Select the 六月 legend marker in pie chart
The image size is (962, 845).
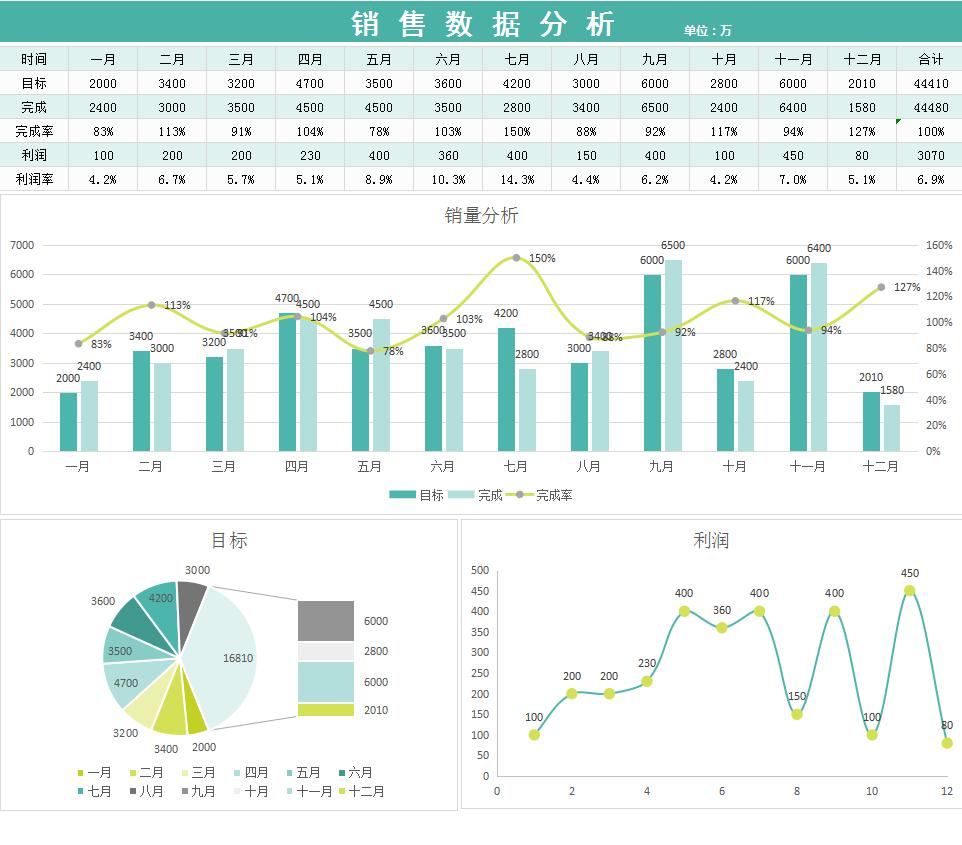[342, 772]
